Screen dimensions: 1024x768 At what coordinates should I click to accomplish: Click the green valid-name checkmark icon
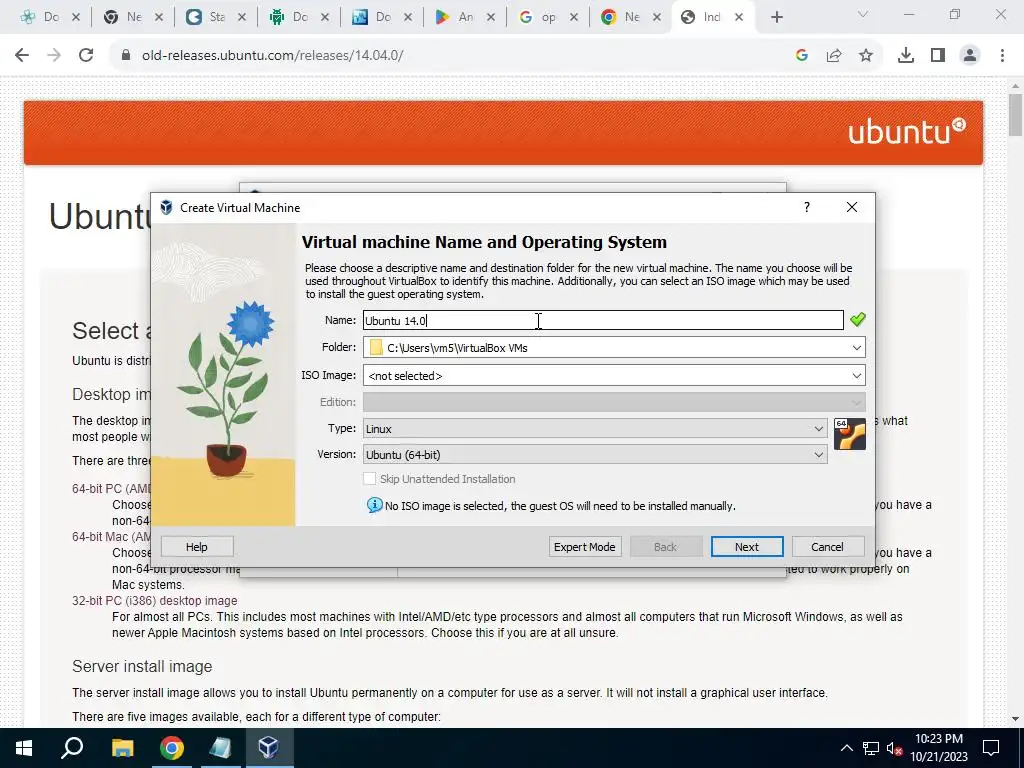[x=857, y=319]
